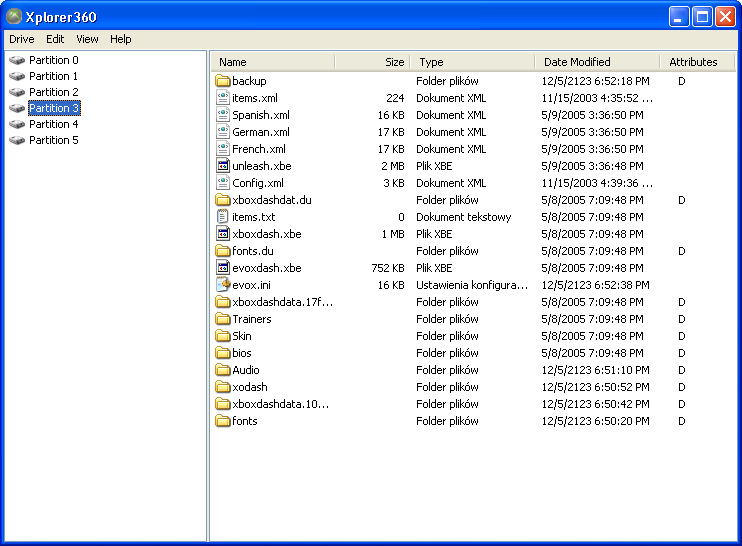Click the evoxdash.xbe executable icon
The height and width of the screenshot is (546, 742).
coord(222,268)
